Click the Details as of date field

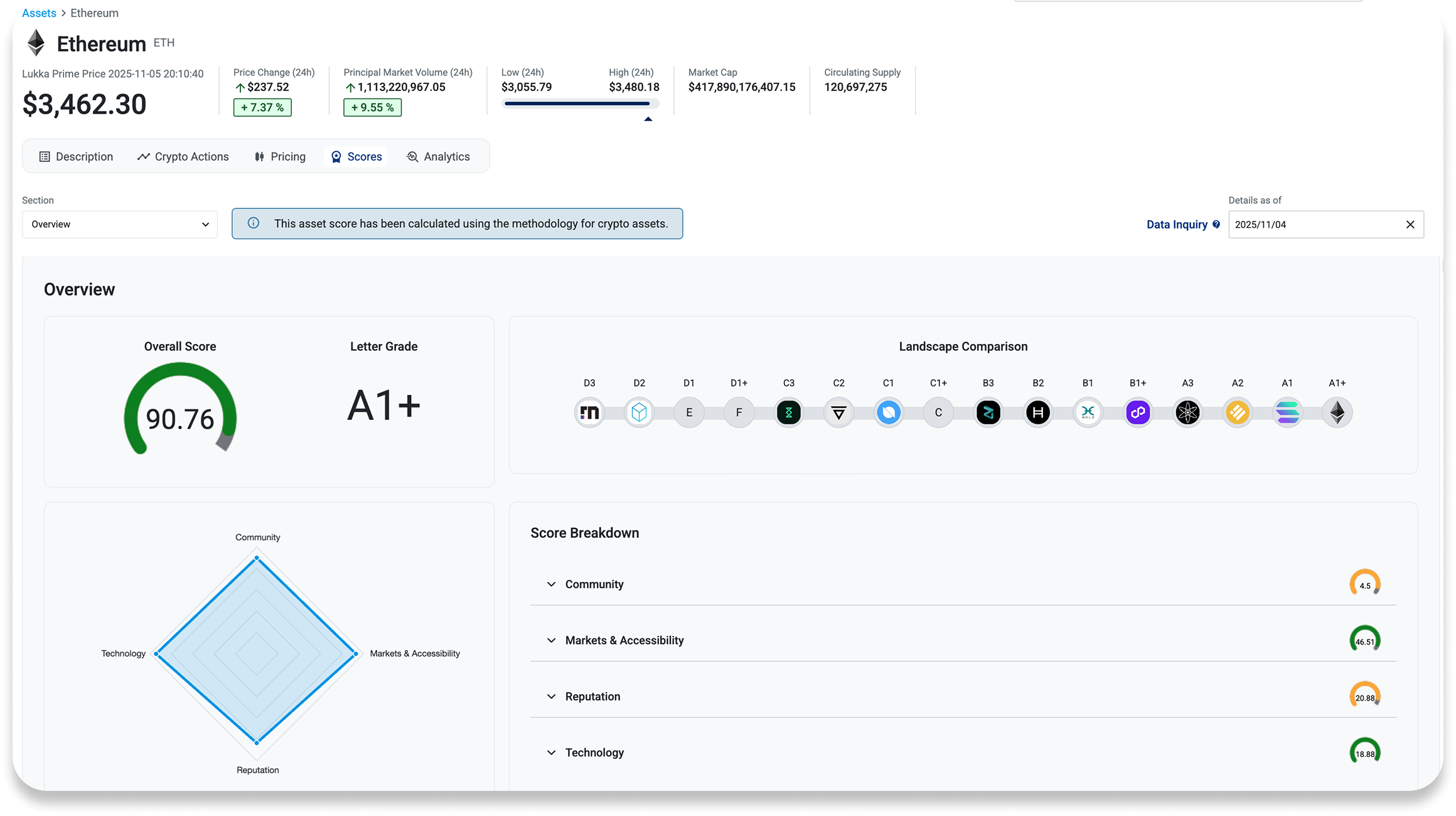(1326, 224)
